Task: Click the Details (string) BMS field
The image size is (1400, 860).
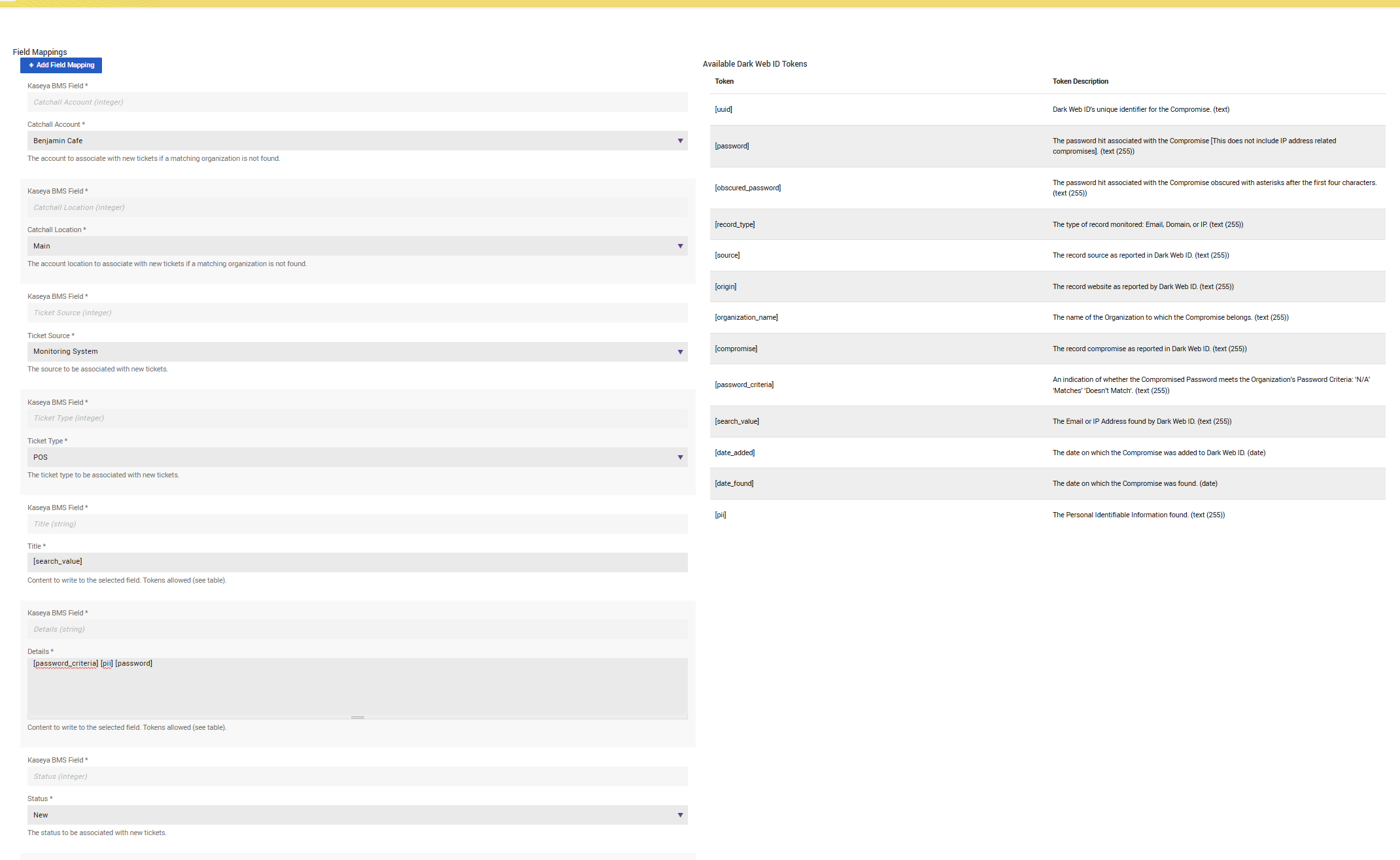Action: (357, 629)
